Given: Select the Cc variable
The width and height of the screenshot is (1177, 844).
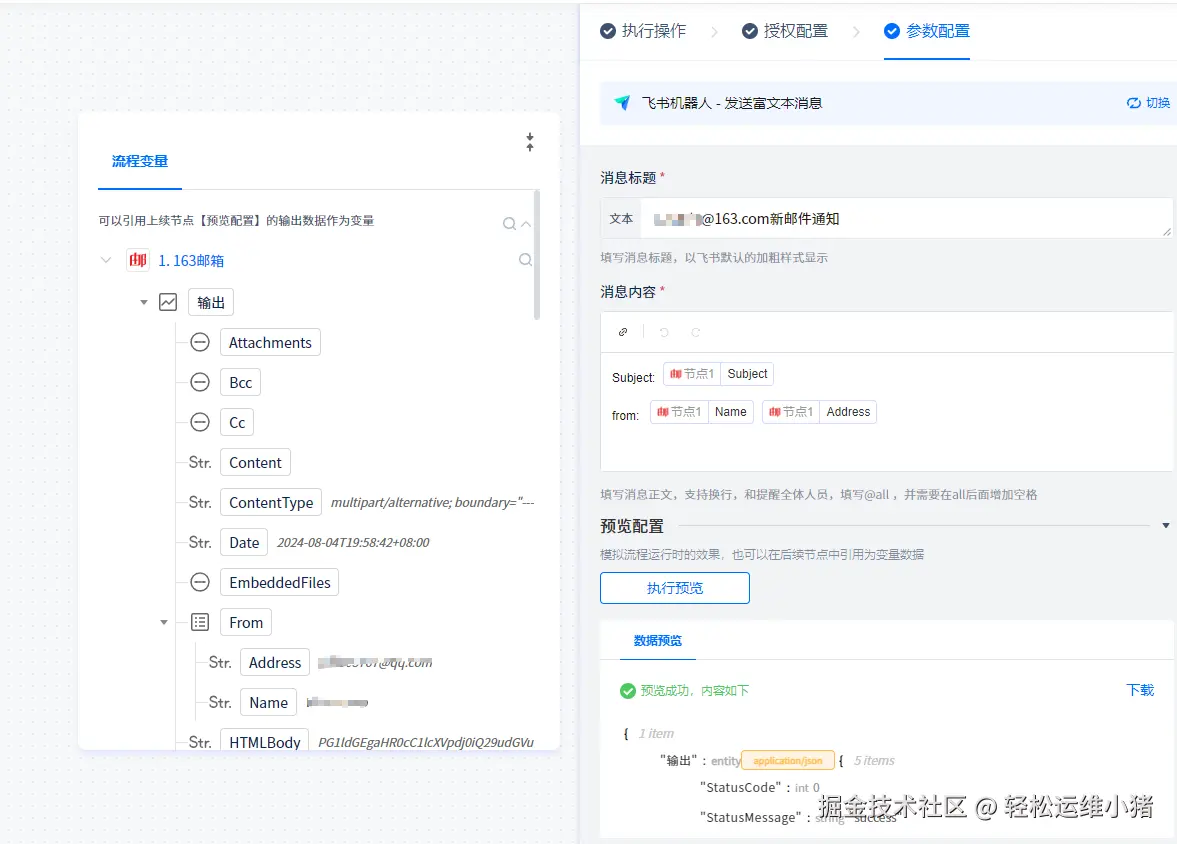Looking at the screenshot, I should [x=237, y=422].
